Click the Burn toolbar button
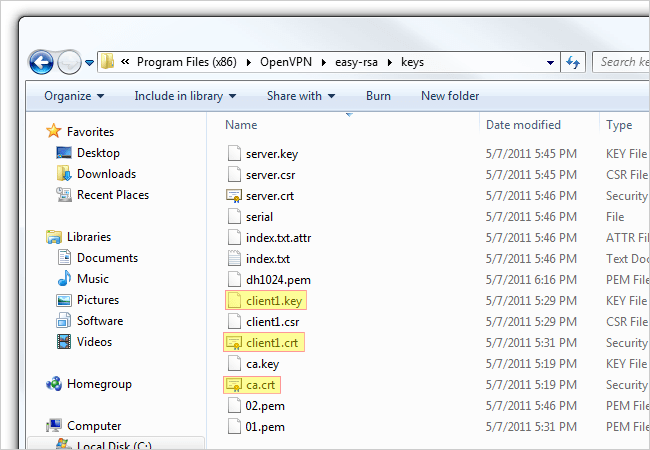 coord(378,96)
